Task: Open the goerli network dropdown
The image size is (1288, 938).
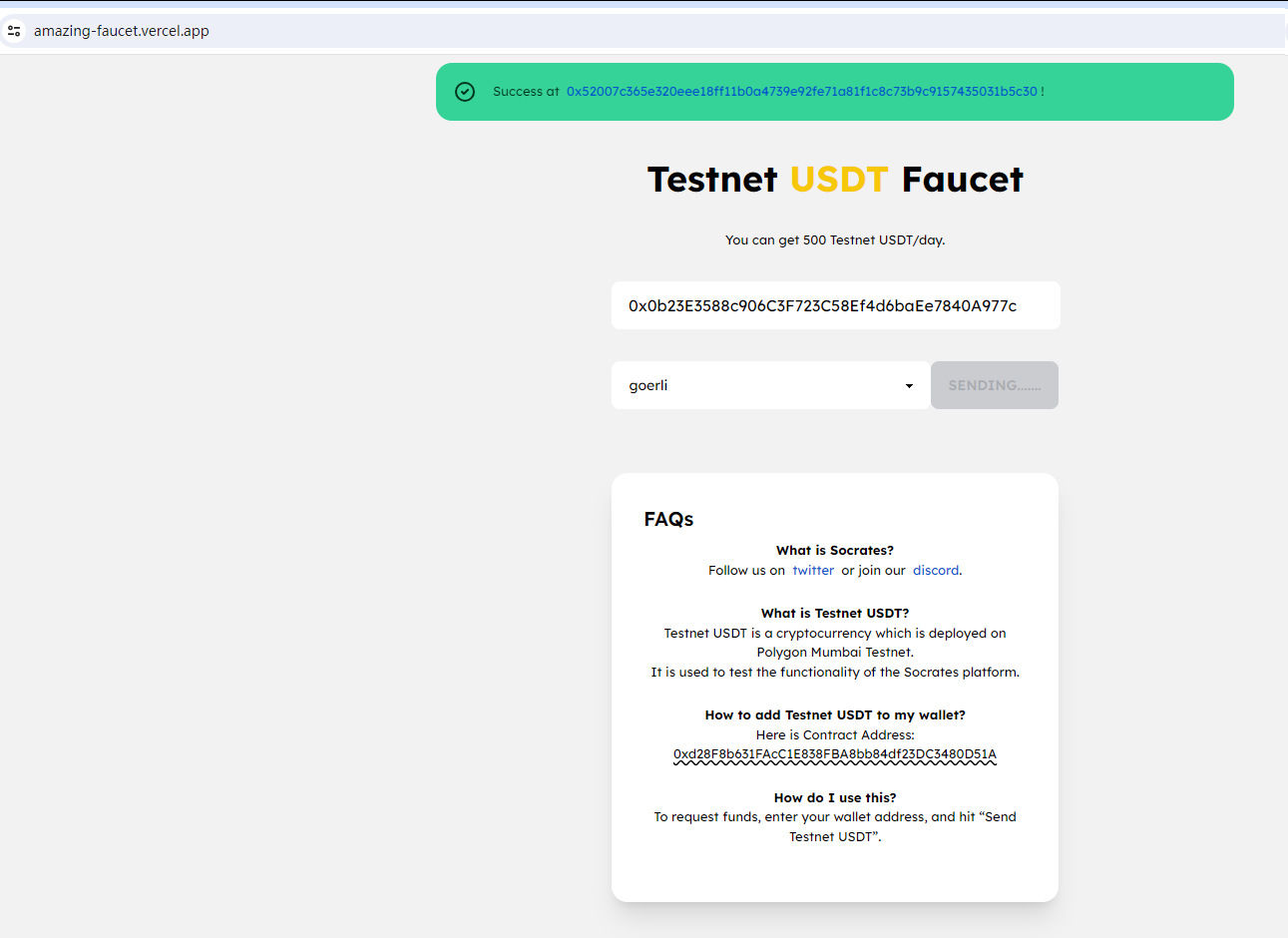Action: coord(769,385)
